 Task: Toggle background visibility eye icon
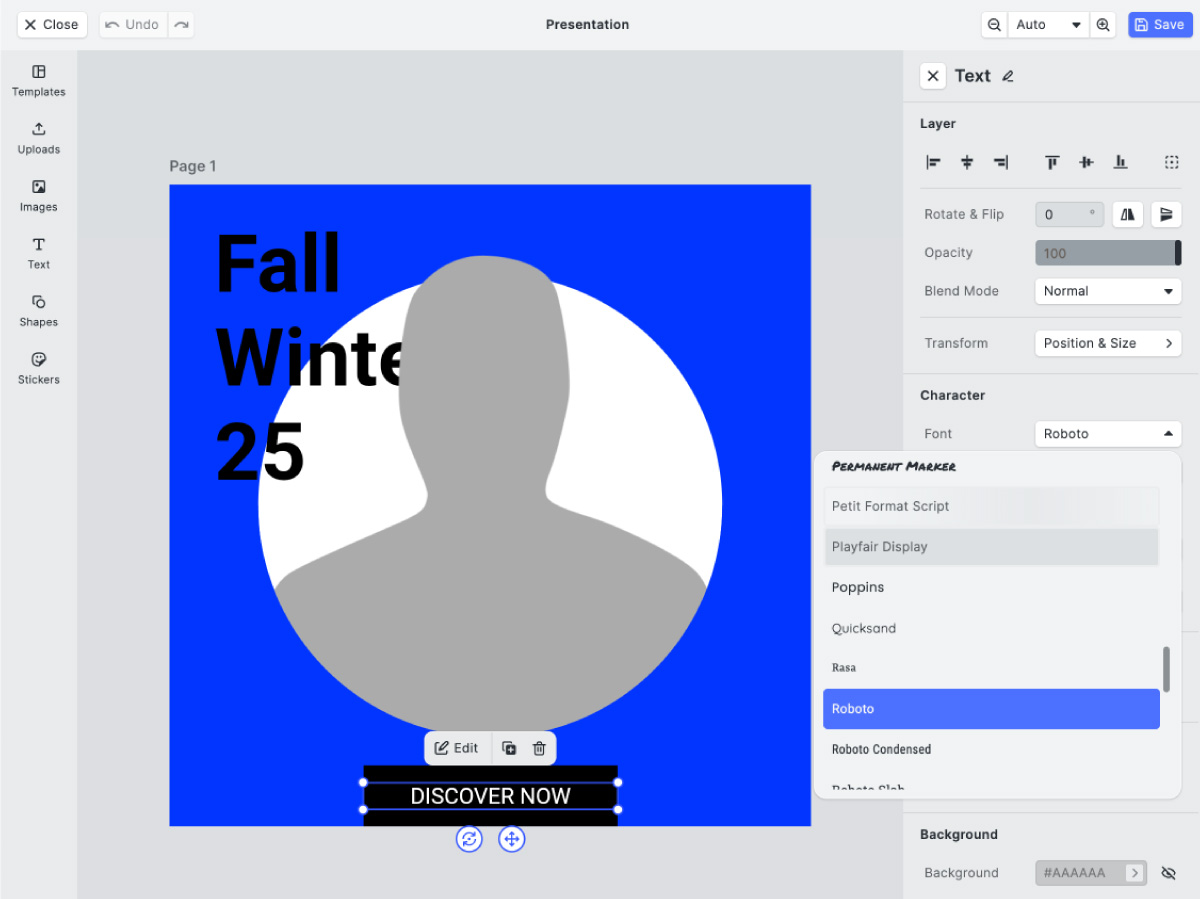pyautogui.click(x=1168, y=873)
